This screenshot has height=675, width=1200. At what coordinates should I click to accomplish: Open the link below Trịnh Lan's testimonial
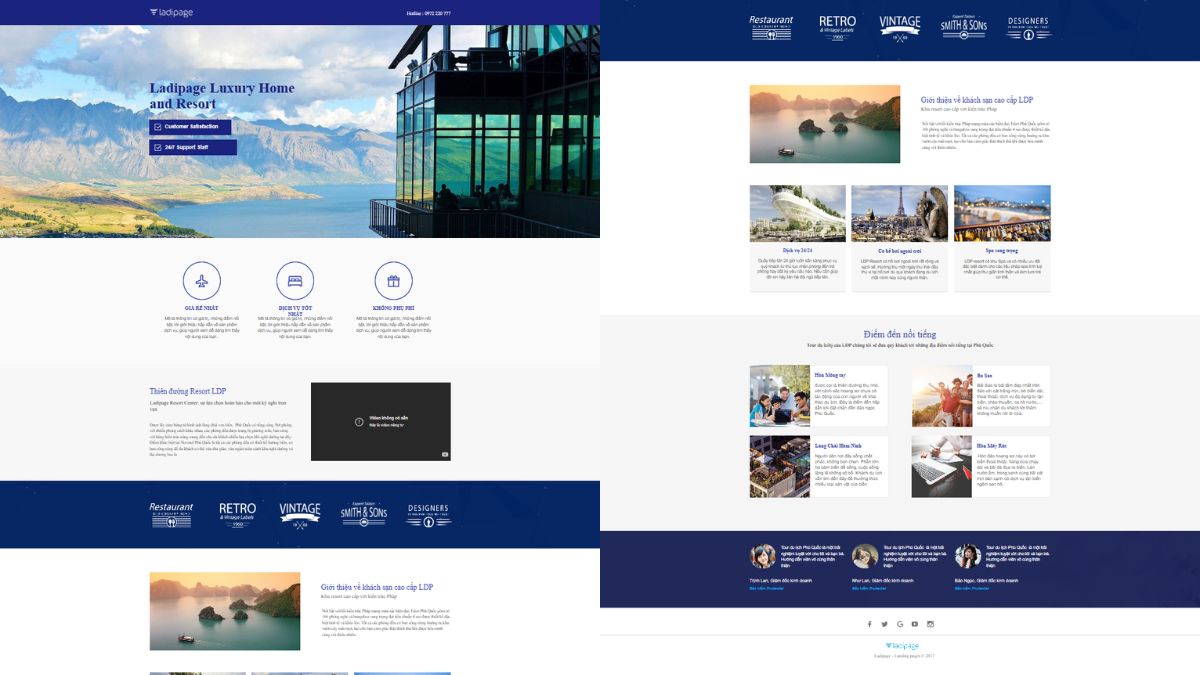tap(765, 588)
